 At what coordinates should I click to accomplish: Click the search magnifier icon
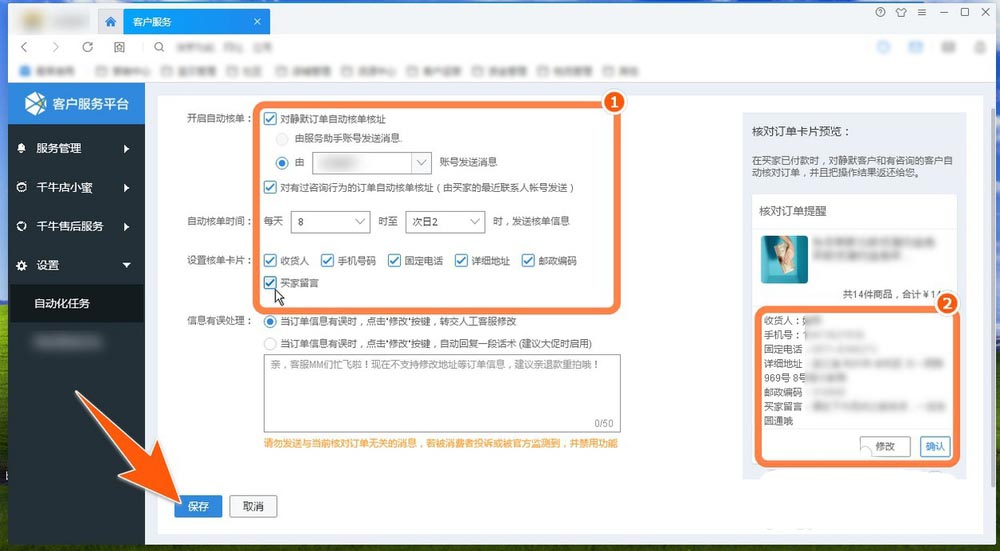159,47
